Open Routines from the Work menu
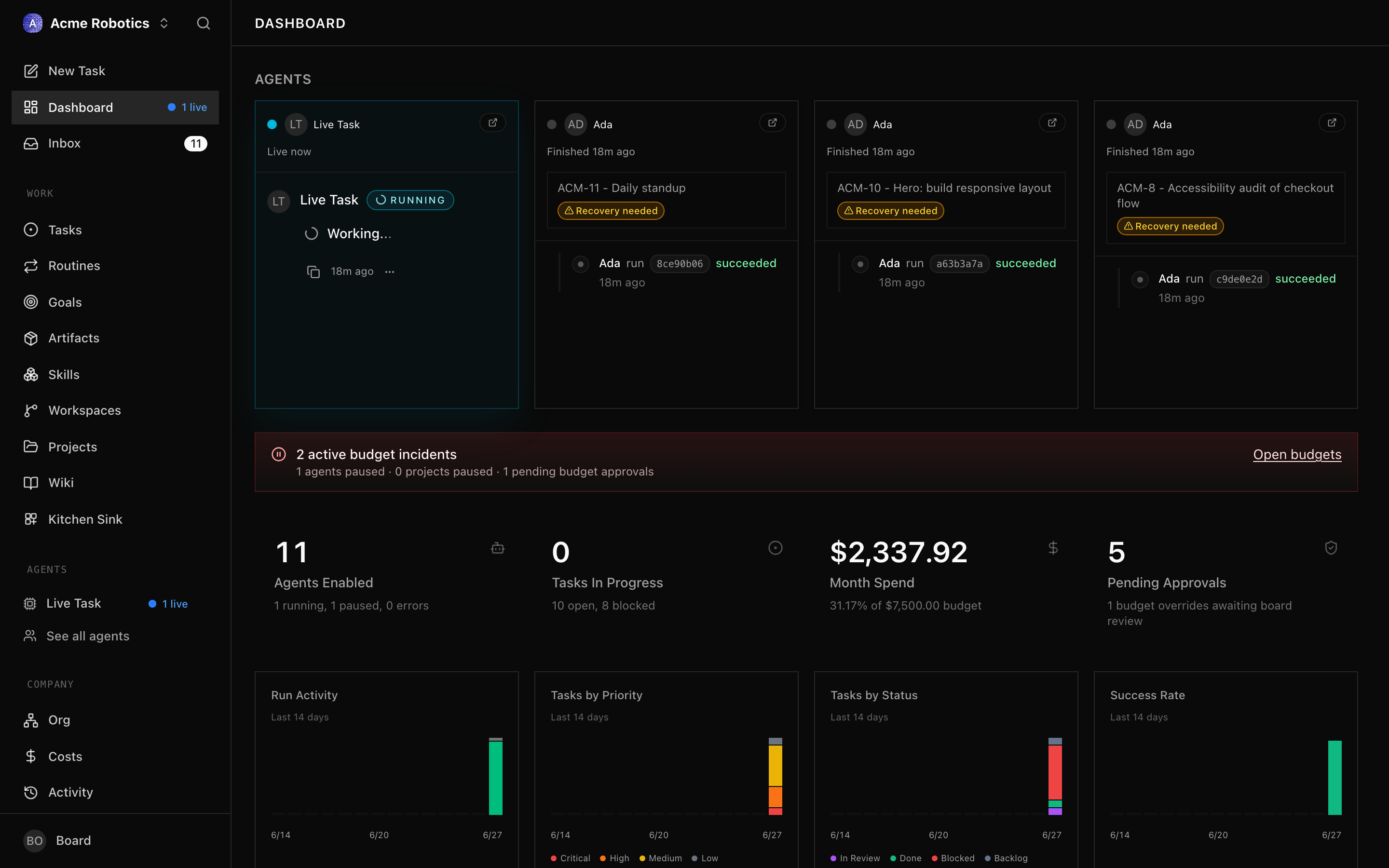Screen dimensions: 1389x868 pos(115,266)
